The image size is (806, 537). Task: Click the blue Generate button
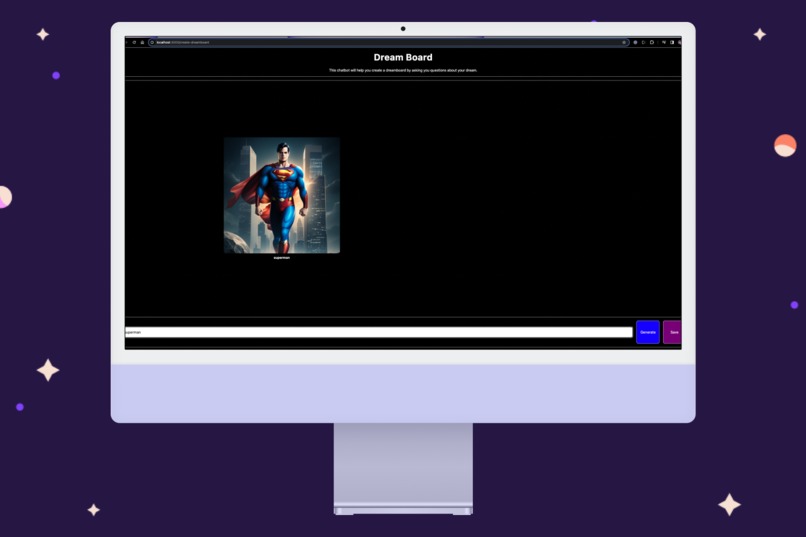coord(648,332)
